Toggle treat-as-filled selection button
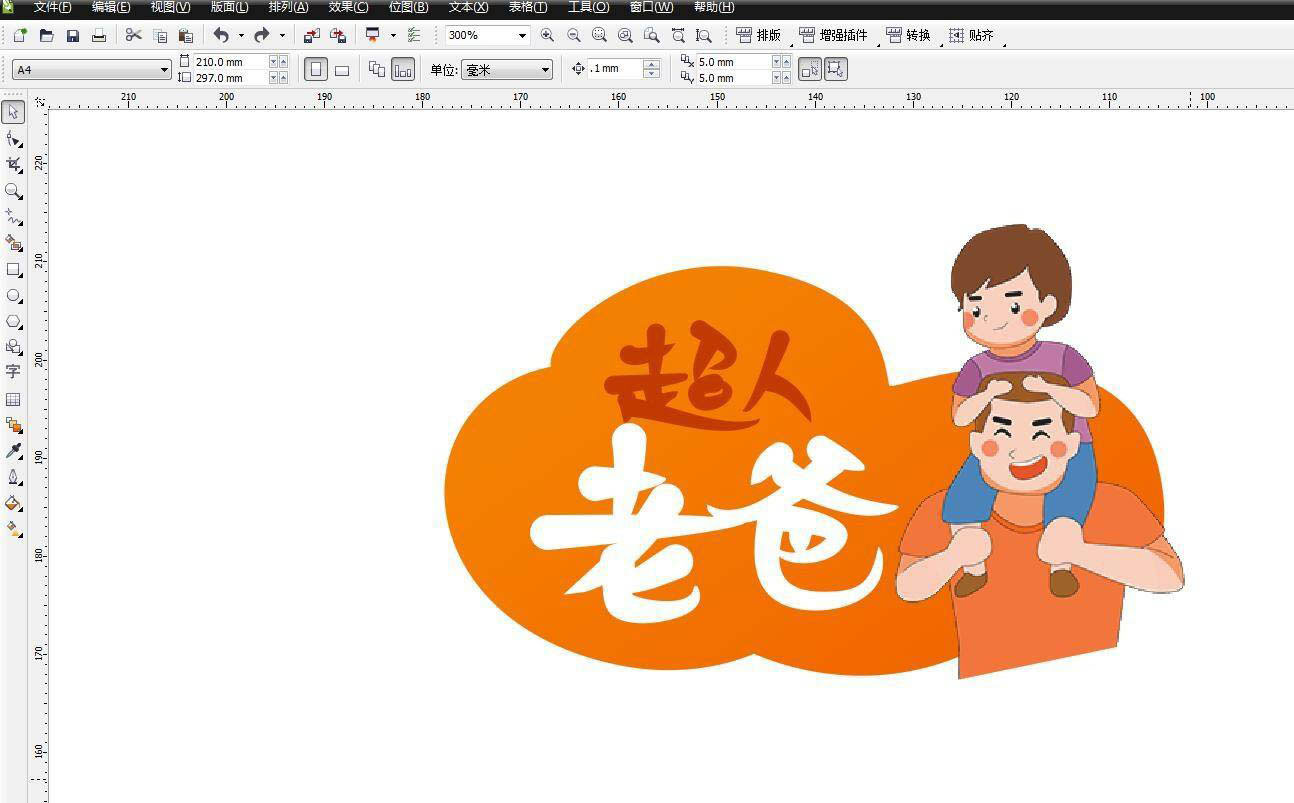Viewport: 1294px width, 803px height. 810,69
